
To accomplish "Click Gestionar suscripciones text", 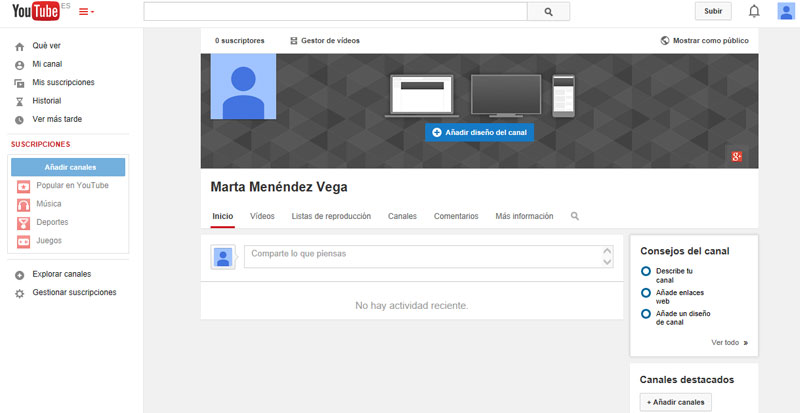I will point(74,293).
